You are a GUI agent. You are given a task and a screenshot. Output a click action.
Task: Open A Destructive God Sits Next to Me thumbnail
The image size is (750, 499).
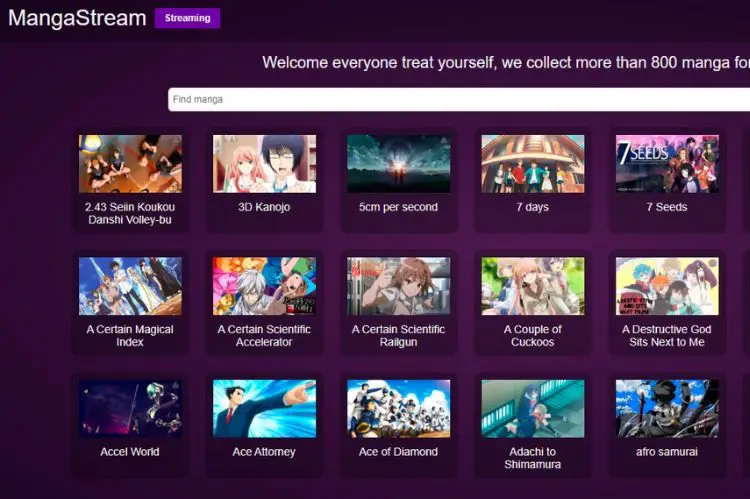pyautogui.click(x=667, y=286)
